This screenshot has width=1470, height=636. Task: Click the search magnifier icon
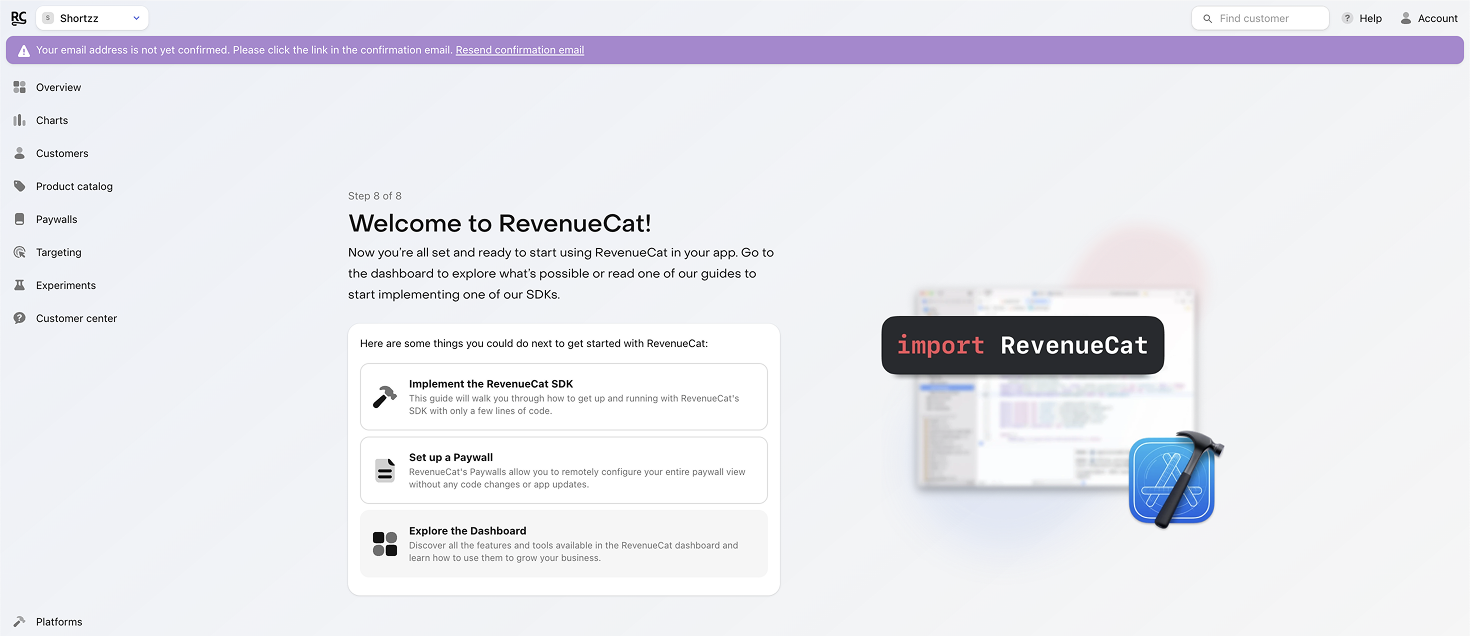[x=1207, y=18]
